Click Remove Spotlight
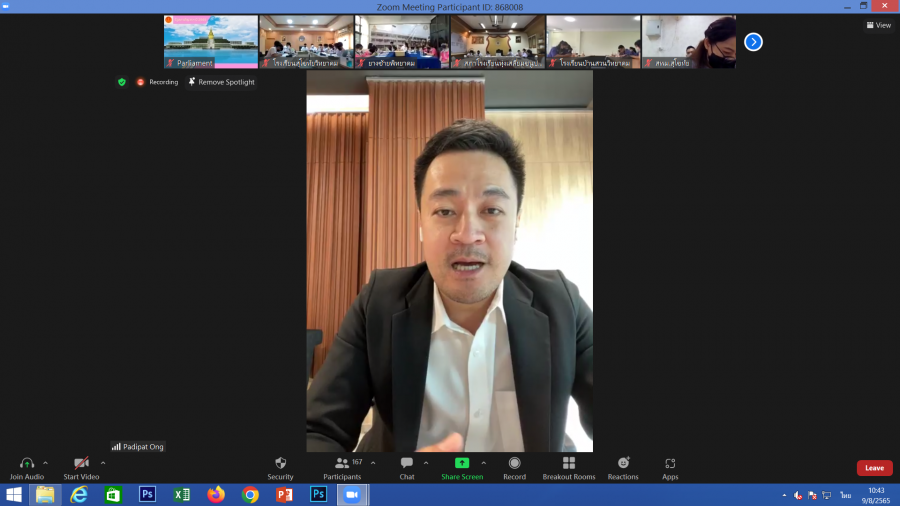 pyautogui.click(x=221, y=82)
